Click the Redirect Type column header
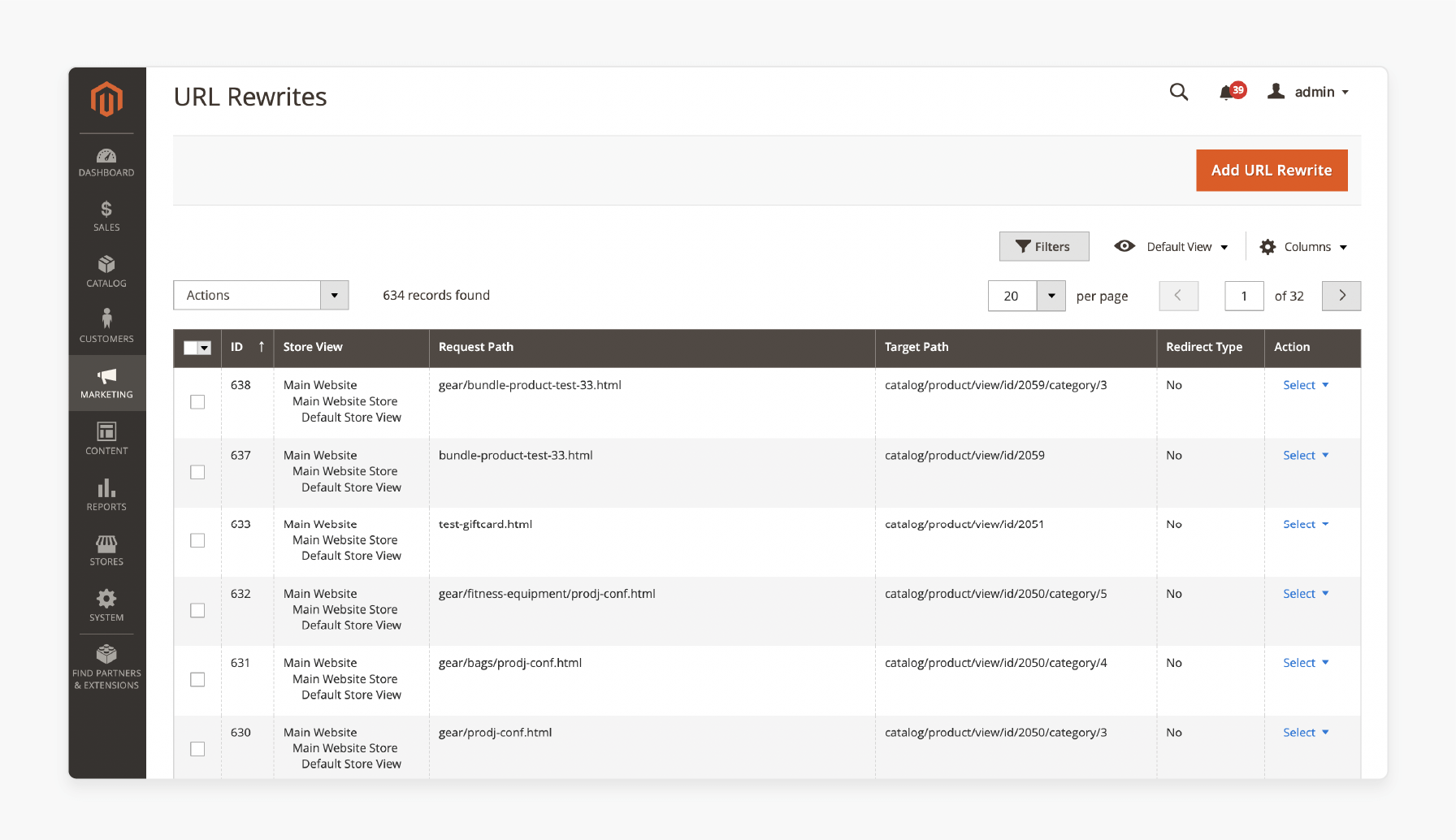The image size is (1456, 840). (1210, 347)
